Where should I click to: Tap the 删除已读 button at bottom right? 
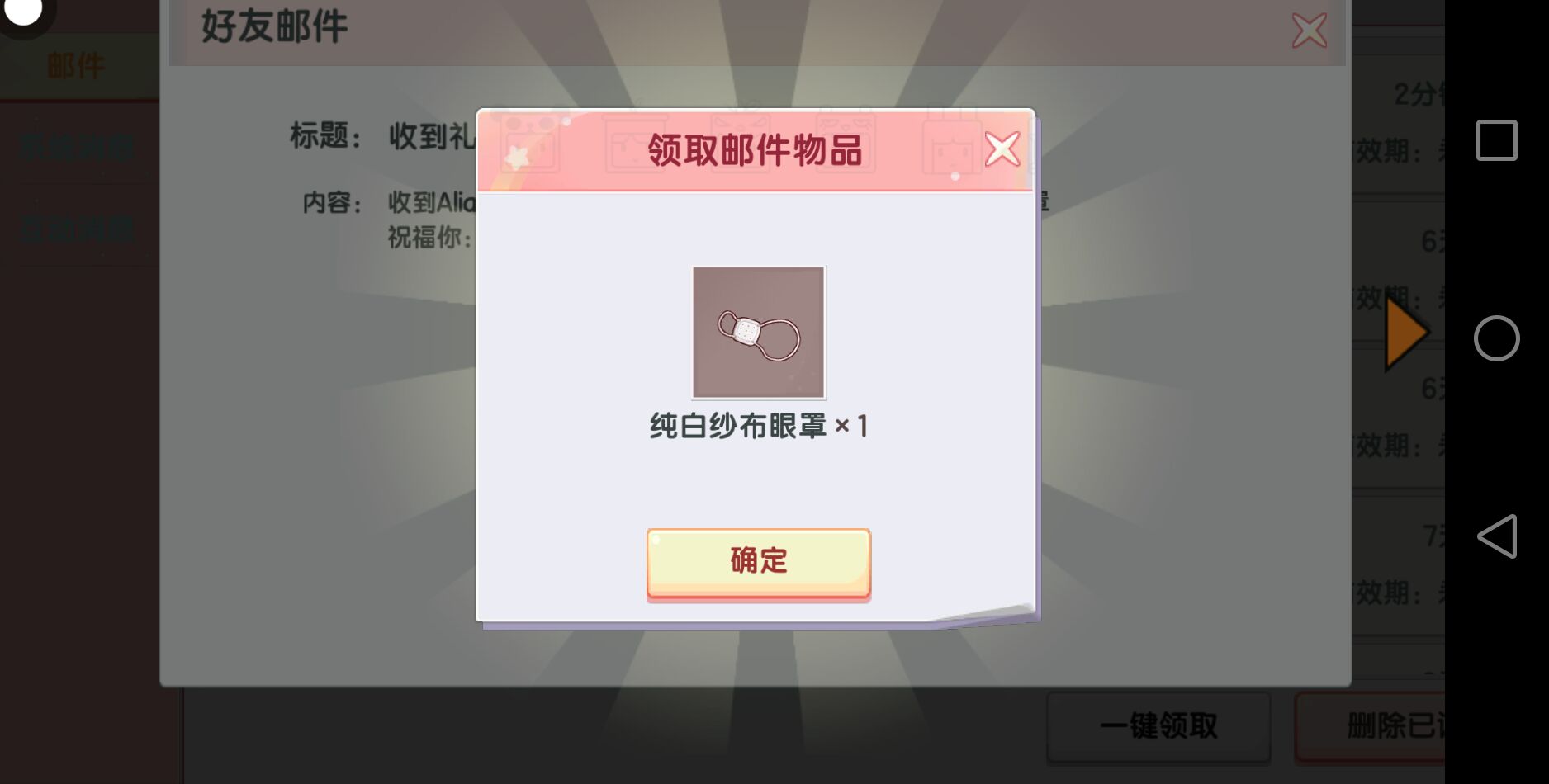coord(1370,726)
